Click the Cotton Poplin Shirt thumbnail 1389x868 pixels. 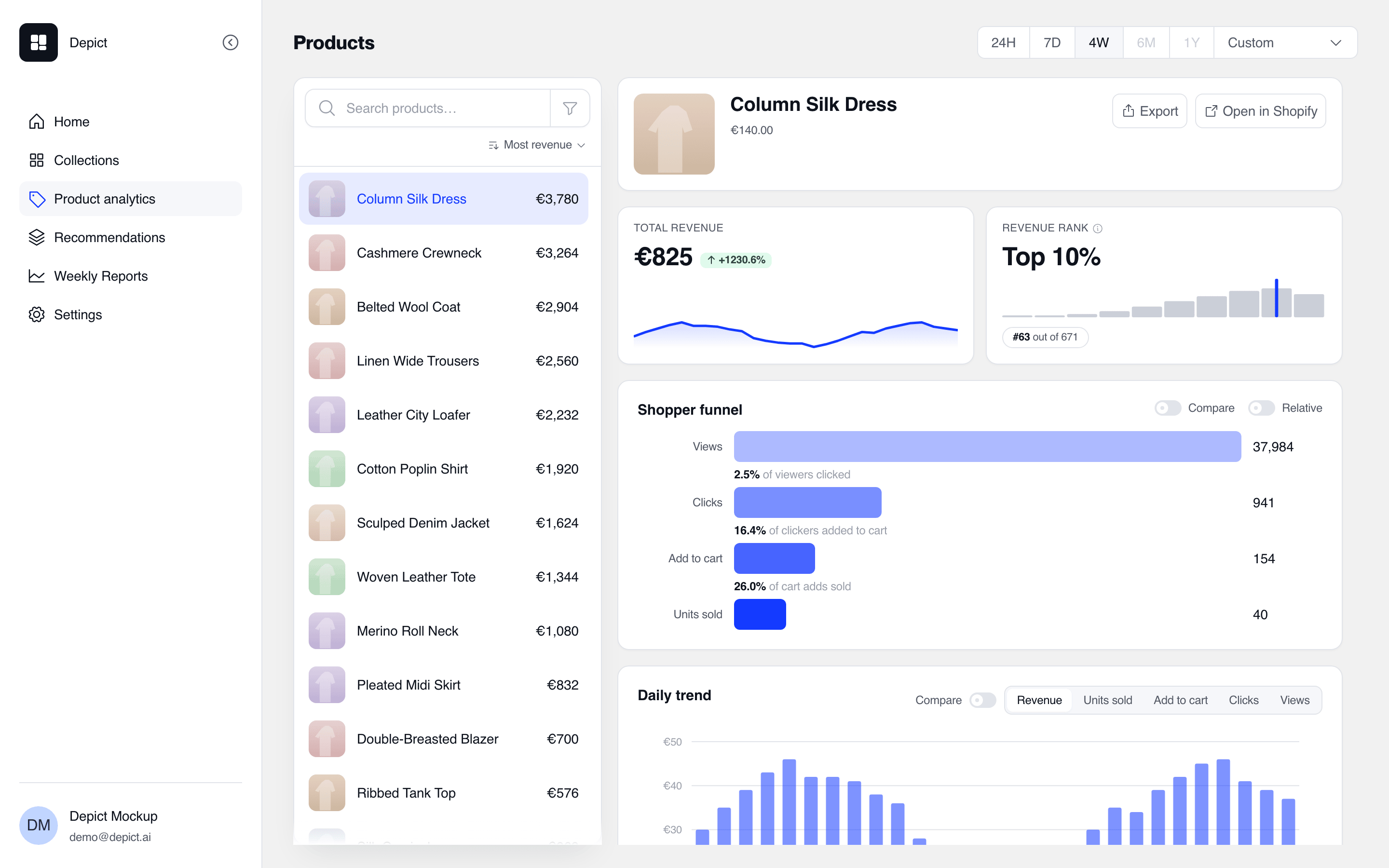(327, 468)
